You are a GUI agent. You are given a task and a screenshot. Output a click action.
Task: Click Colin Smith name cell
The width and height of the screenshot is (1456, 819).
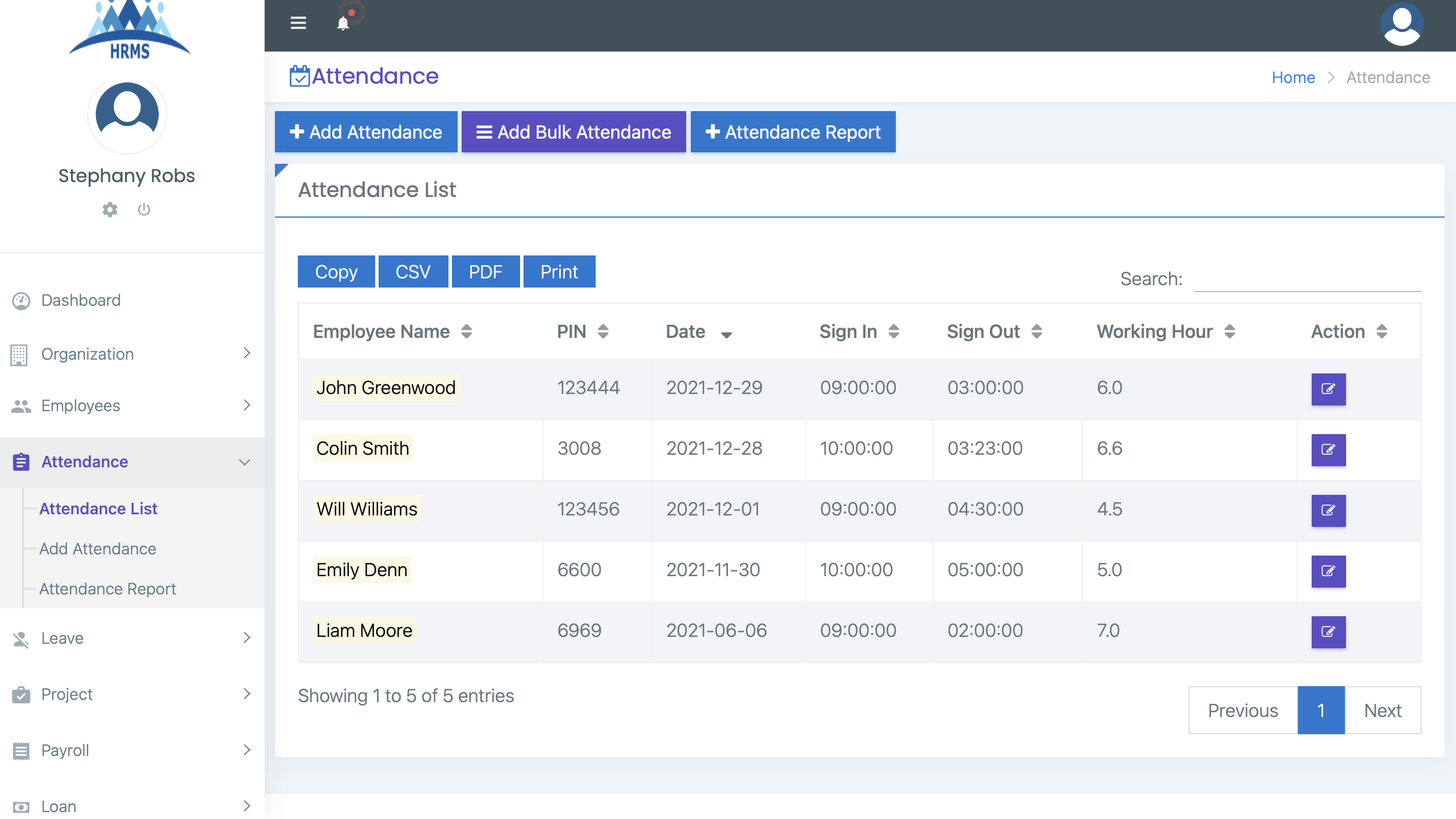[363, 448]
